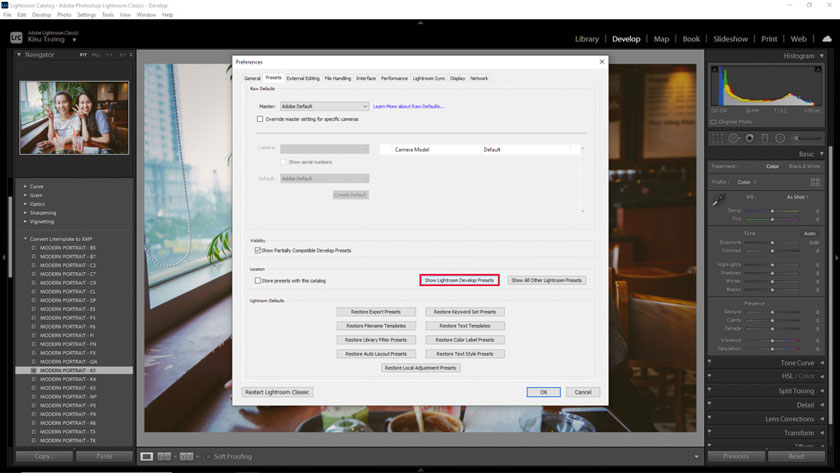Select the Before/After view icon
840x473 pixels.
(186, 456)
